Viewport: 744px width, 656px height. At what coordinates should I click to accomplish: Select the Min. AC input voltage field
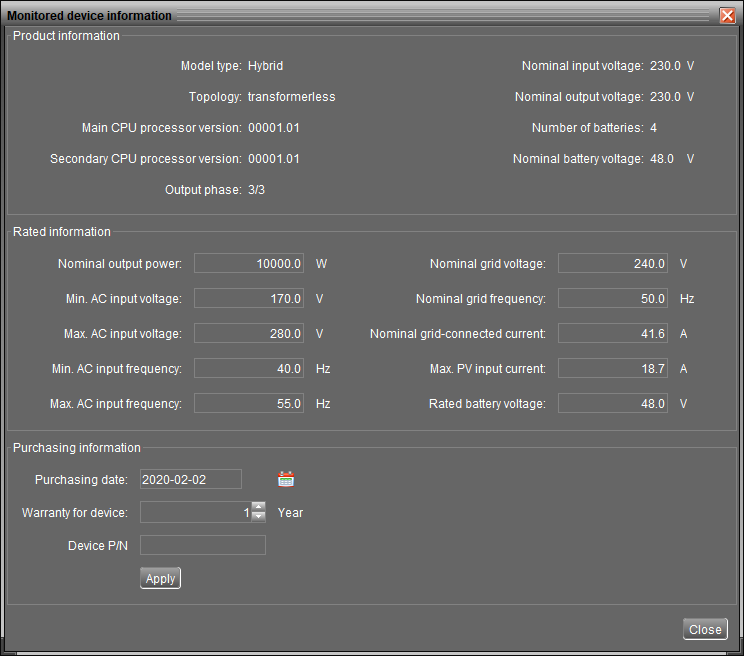click(249, 298)
